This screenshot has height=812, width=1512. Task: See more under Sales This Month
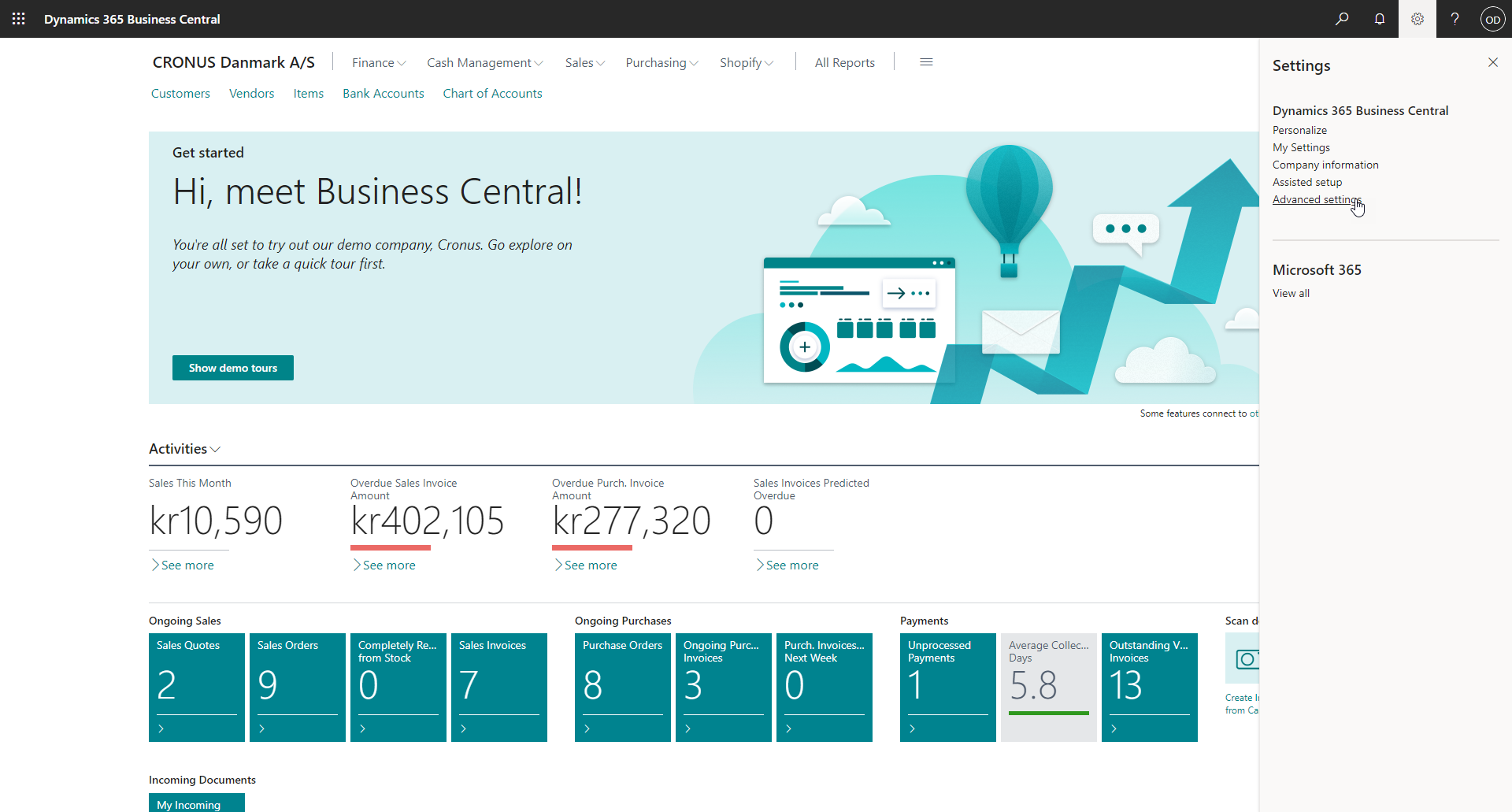pyautogui.click(x=183, y=565)
